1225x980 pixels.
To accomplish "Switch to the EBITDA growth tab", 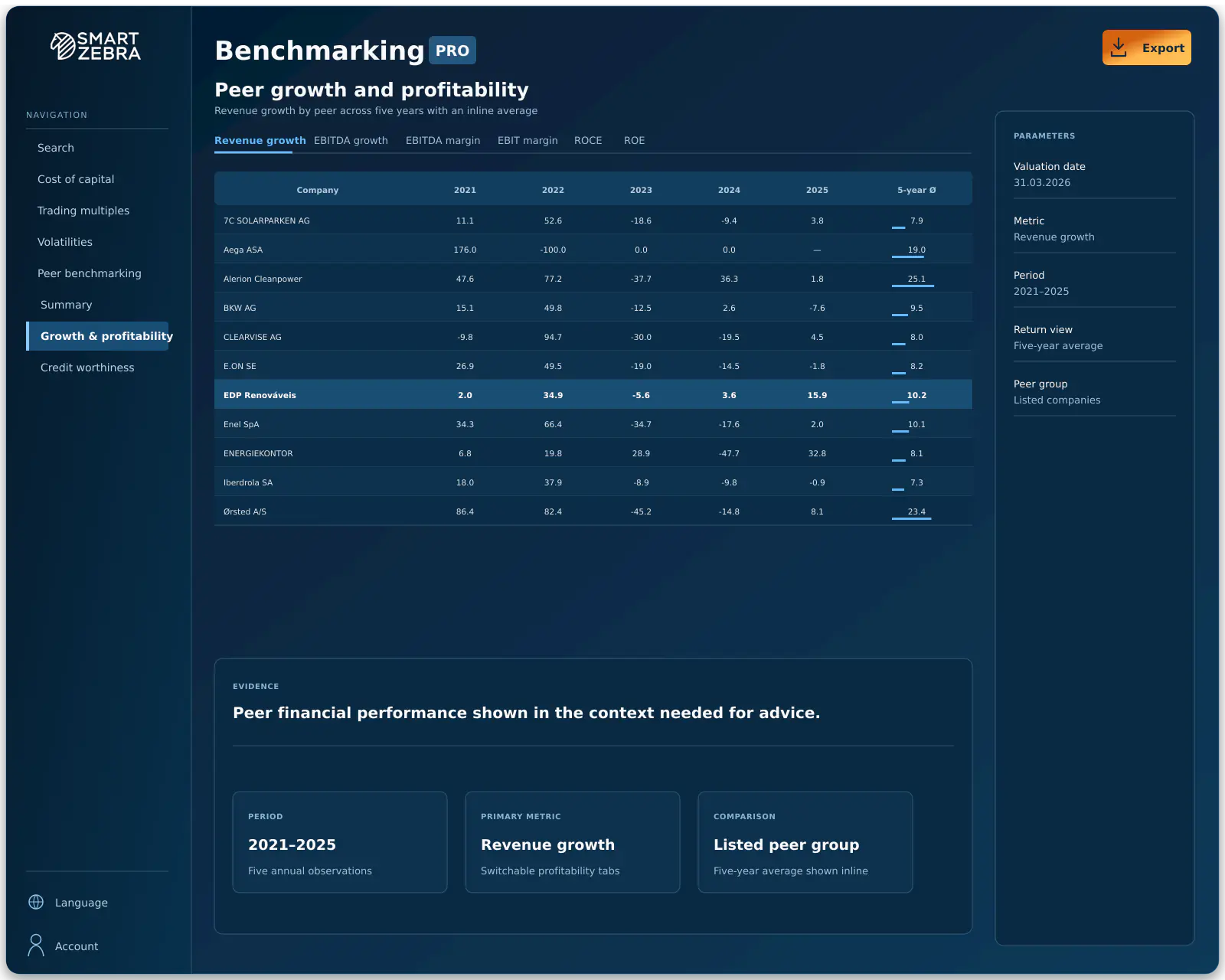I will coord(351,140).
